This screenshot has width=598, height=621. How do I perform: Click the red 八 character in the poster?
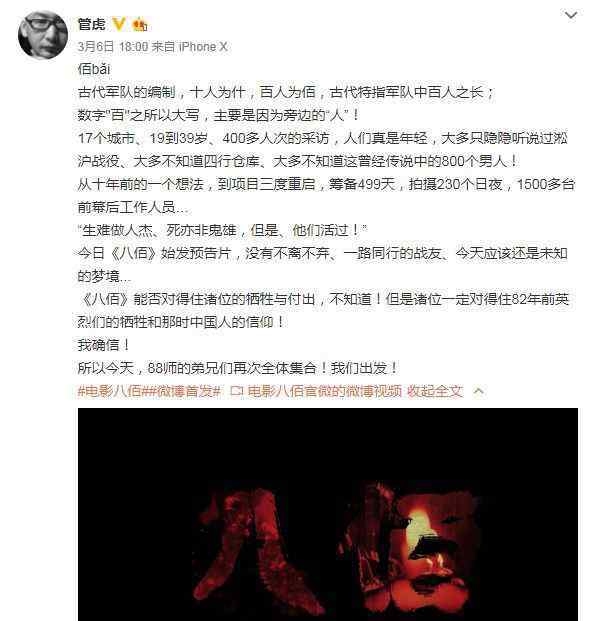point(257,551)
